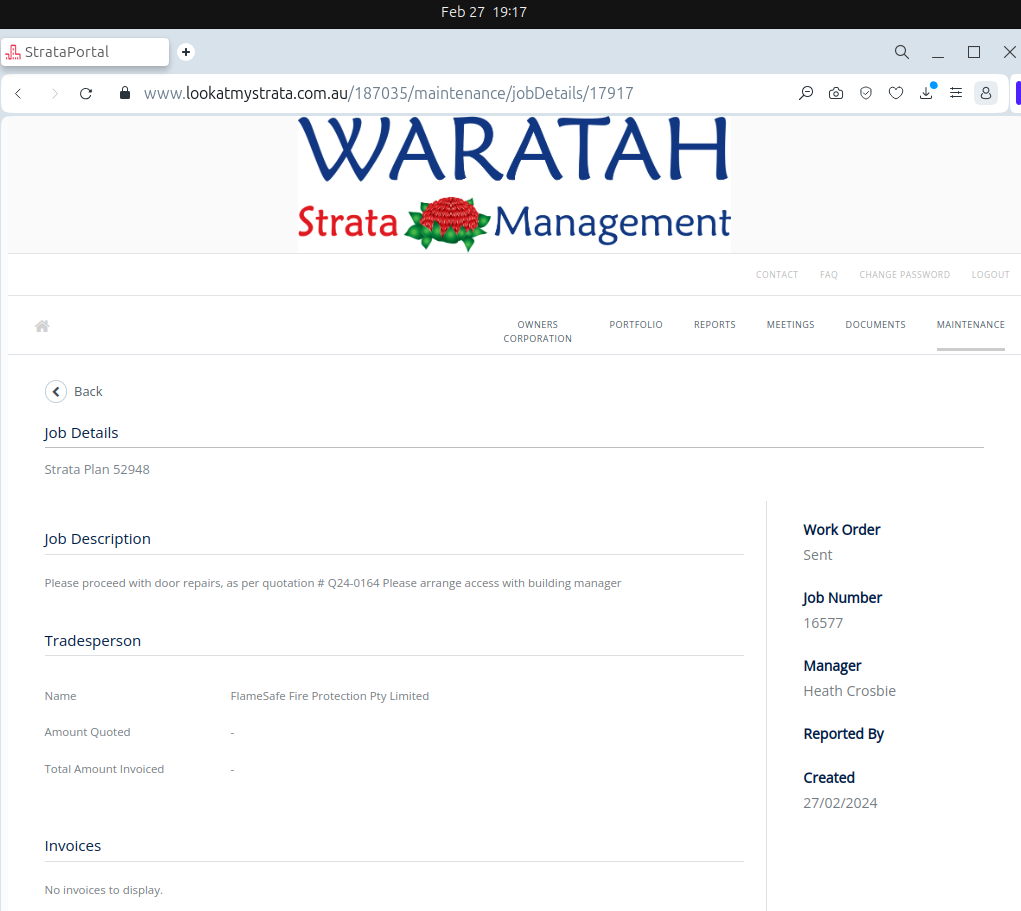Select the StrataPortal browser tab

(x=85, y=52)
